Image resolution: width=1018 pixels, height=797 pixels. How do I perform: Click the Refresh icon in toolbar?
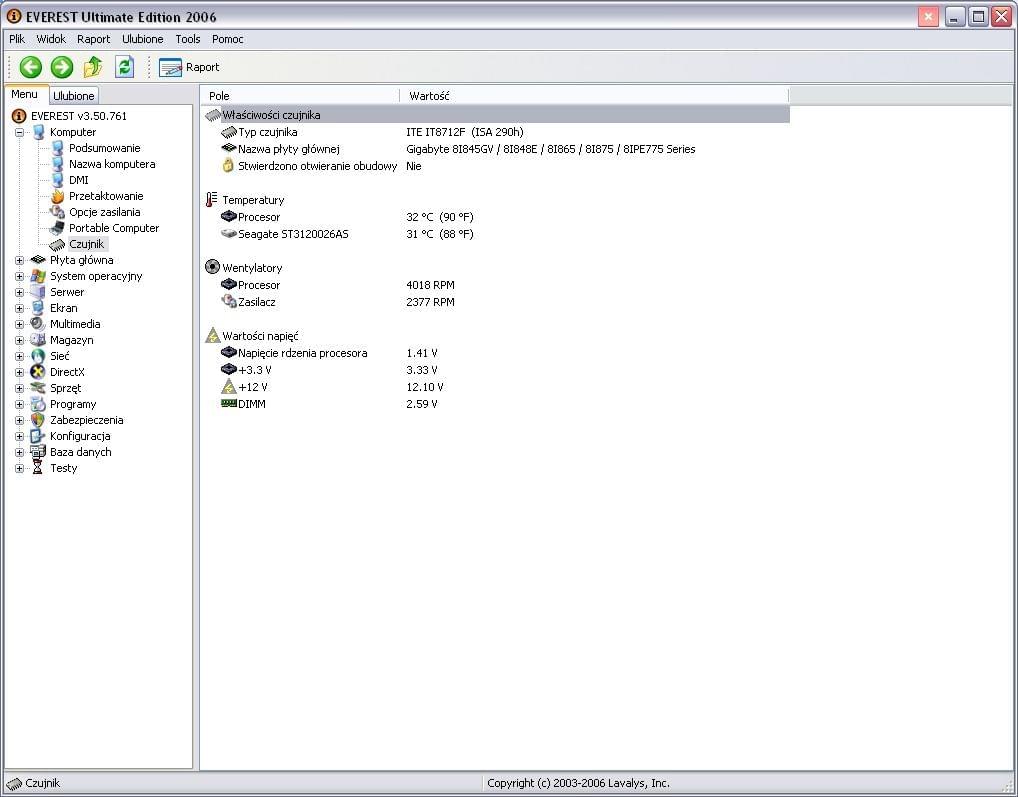pos(124,67)
